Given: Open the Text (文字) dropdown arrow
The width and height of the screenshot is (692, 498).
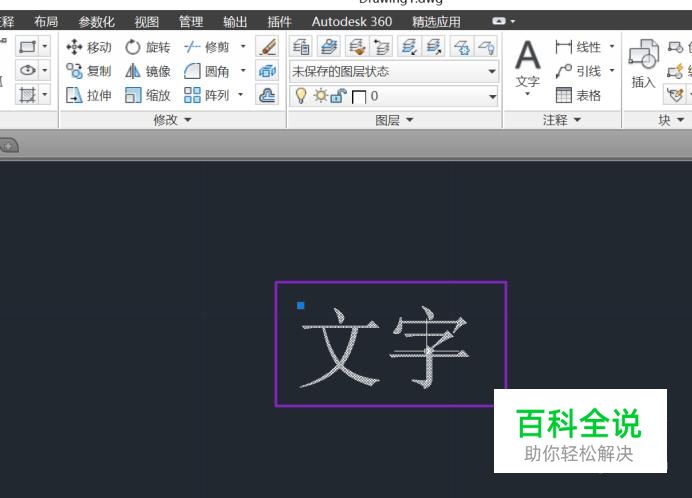Looking at the screenshot, I should pyautogui.click(x=527, y=94).
